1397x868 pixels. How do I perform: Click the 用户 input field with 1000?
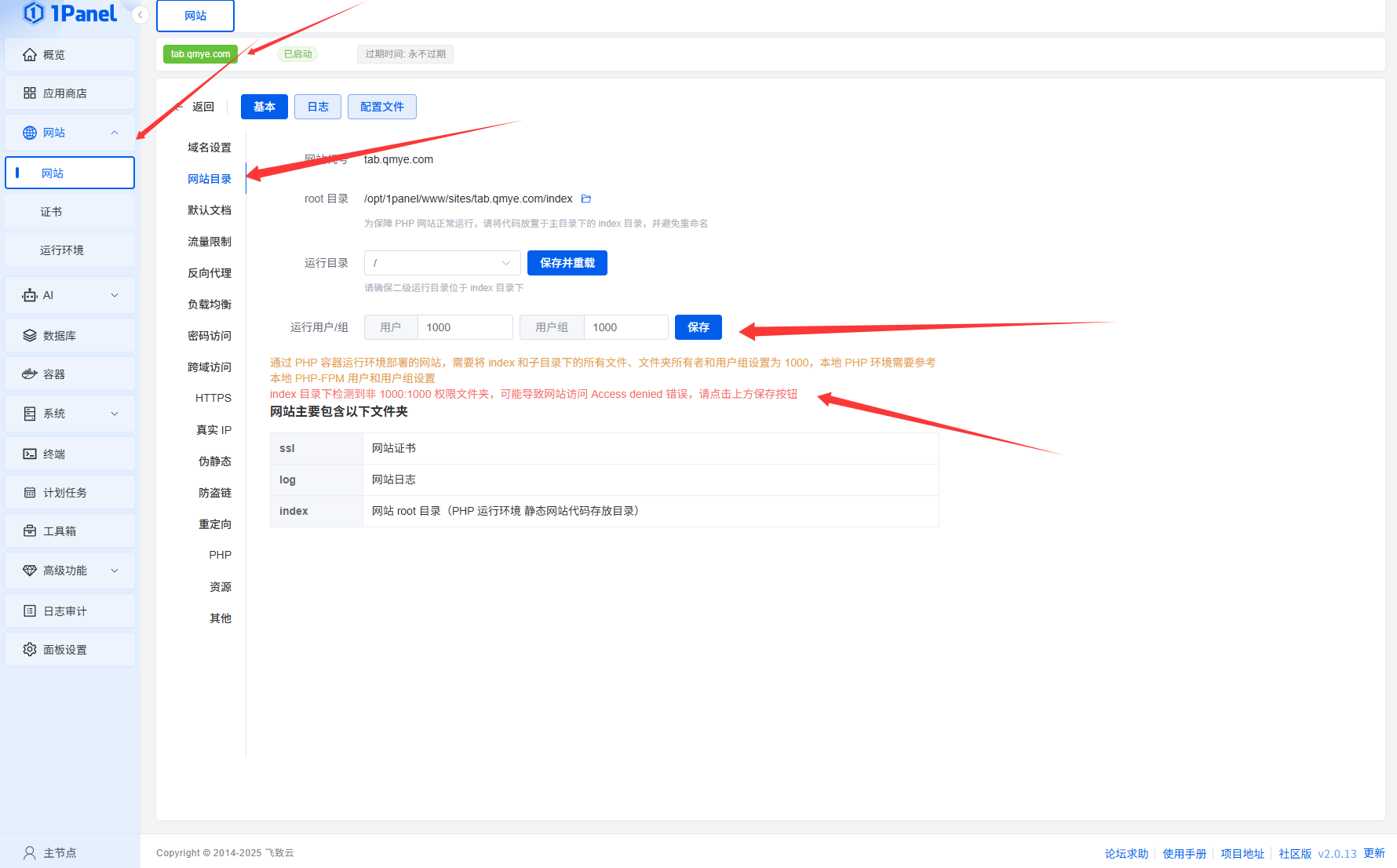[465, 327]
